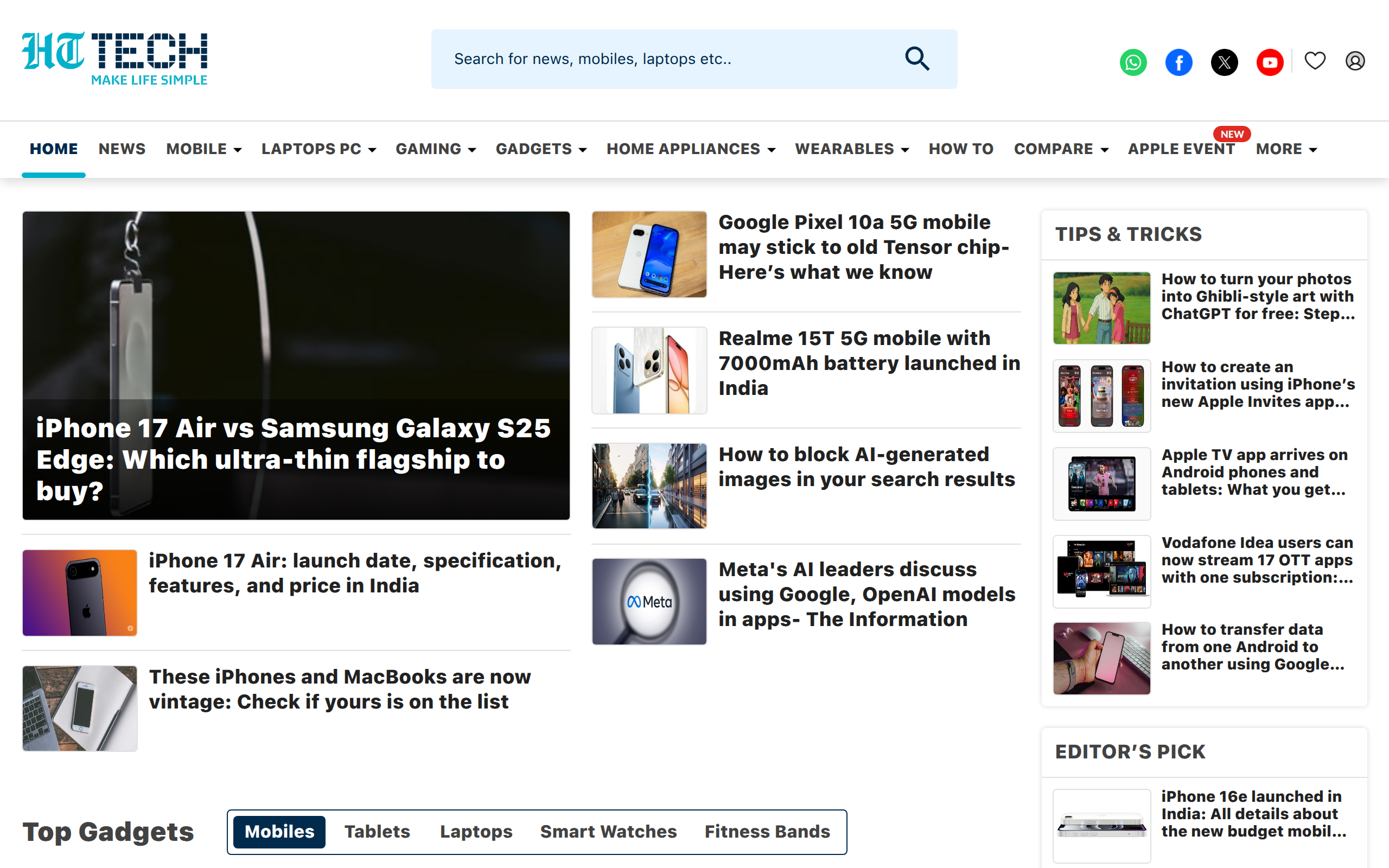Screen dimensions: 1389x868
Task: Open iPhone 17 Air vs Galaxy S25 Edge headline
Action: 294,459
